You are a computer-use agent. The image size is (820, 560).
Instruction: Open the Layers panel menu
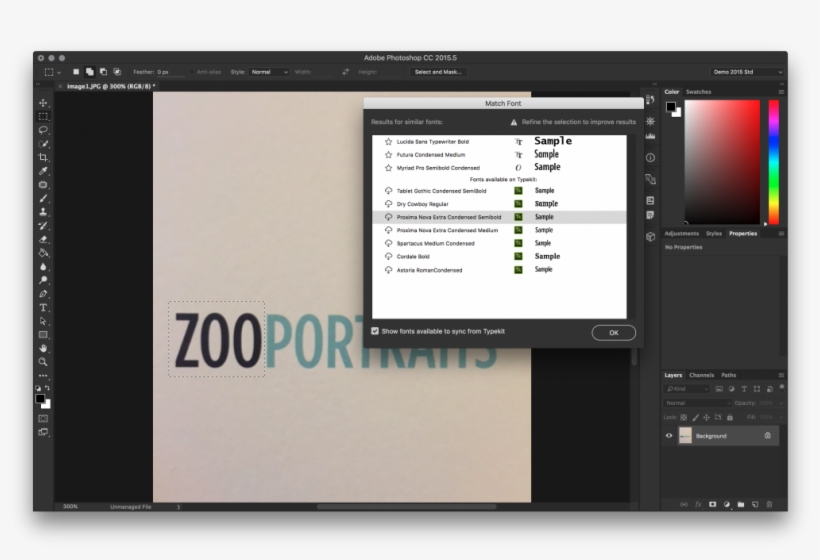coord(781,375)
